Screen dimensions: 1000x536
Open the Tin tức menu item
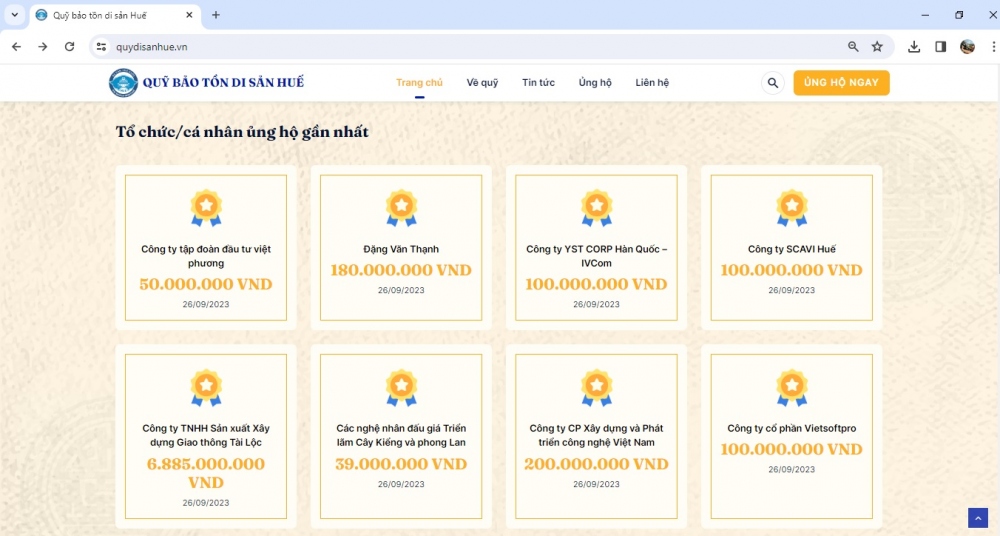click(x=538, y=82)
